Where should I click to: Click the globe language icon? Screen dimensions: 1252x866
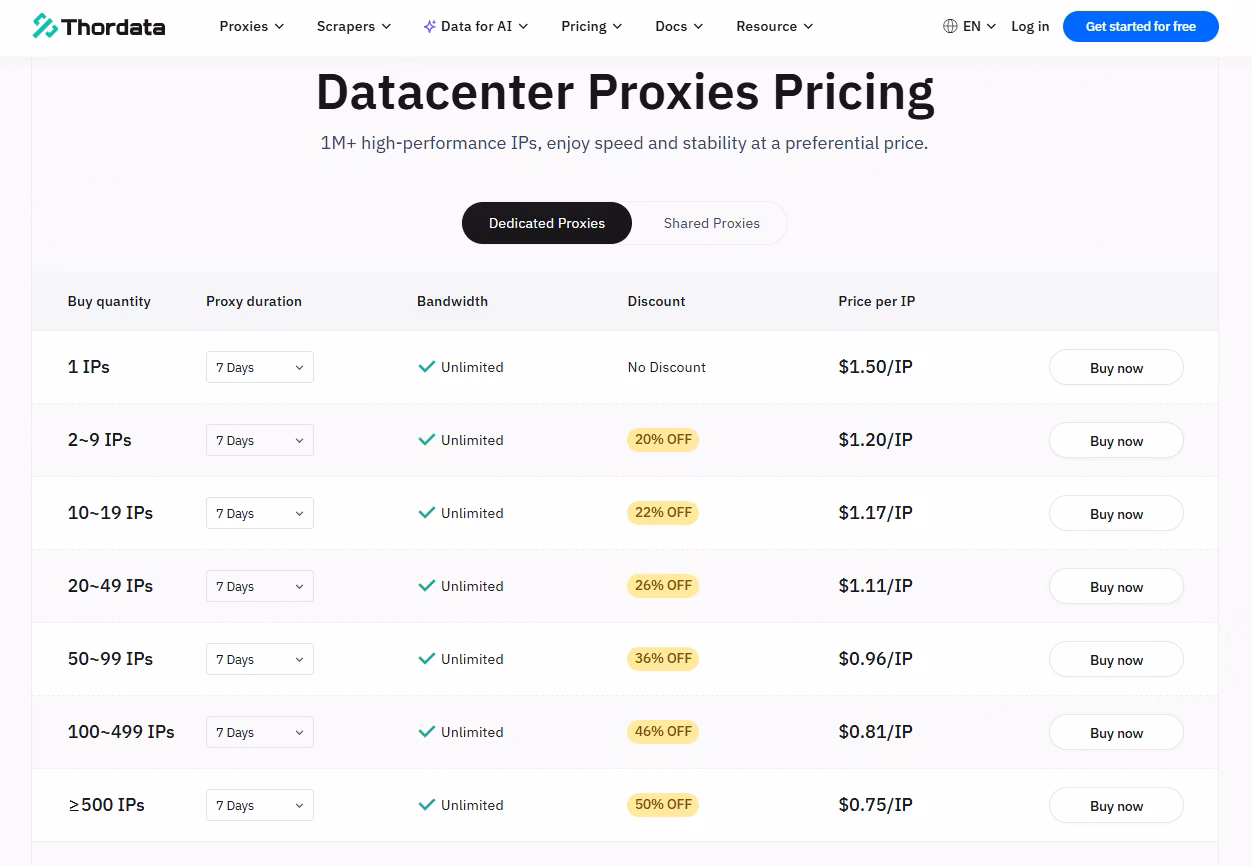tap(950, 26)
